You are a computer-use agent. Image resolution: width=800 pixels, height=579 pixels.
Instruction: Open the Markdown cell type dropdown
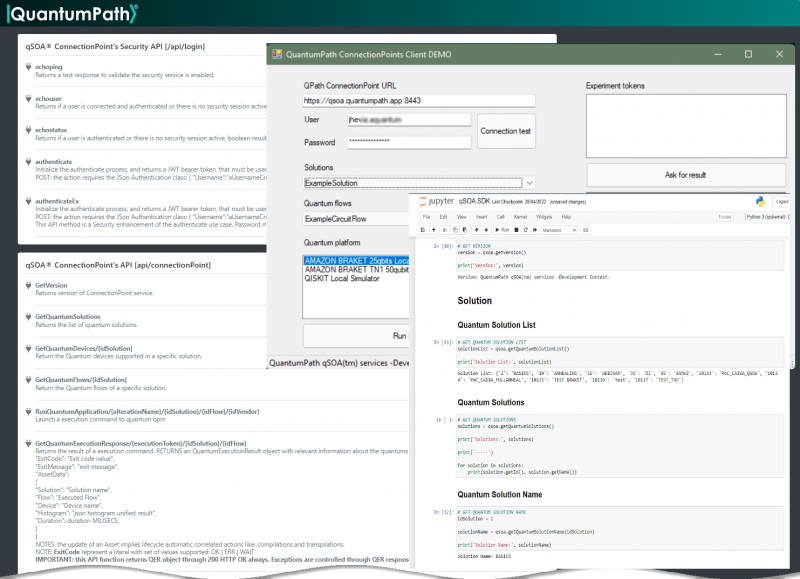[557, 230]
